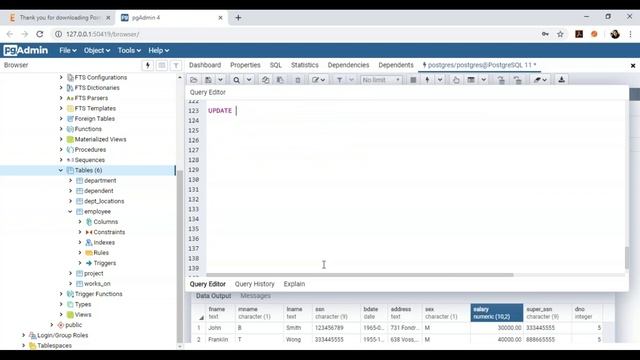Click the editor horizontal scrollbar
Image resolution: width=640 pixels, height=360 pixels.
click(360, 275)
